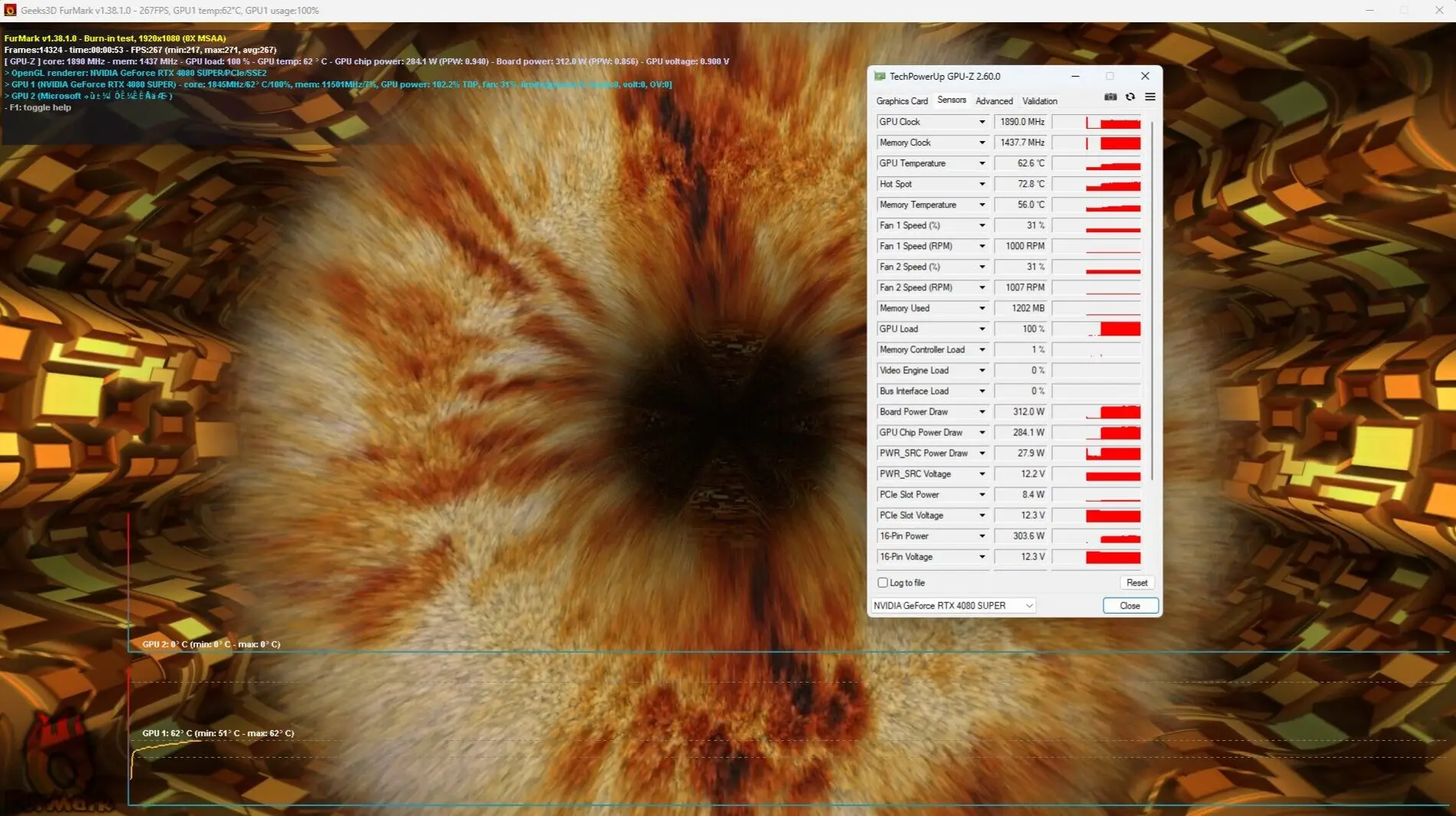Click the Fan 2 Speed value 1007 RPM
The image size is (1456, 816).
click(x=1021, y=288)
